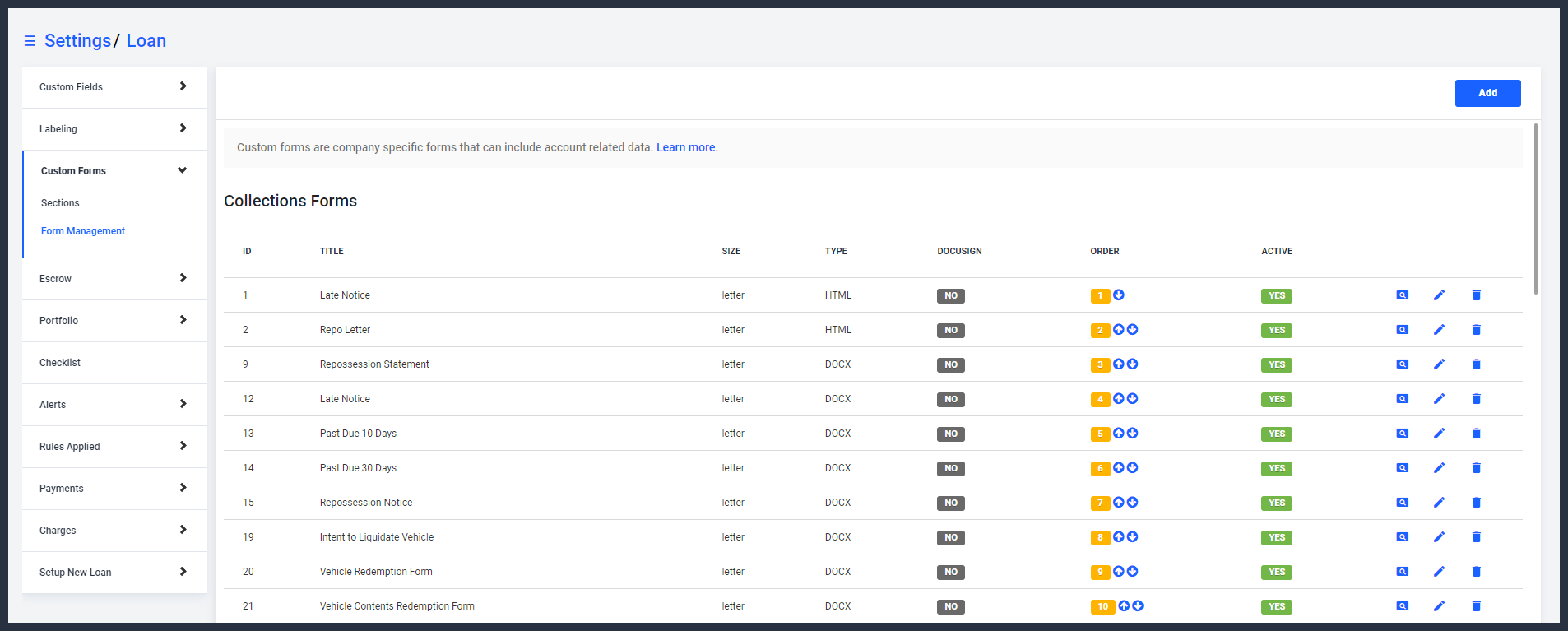Viewport: 1568px width, 631px height.
Task: Preview the Late Notice form with ID 1
Action: pos(1403,295)
